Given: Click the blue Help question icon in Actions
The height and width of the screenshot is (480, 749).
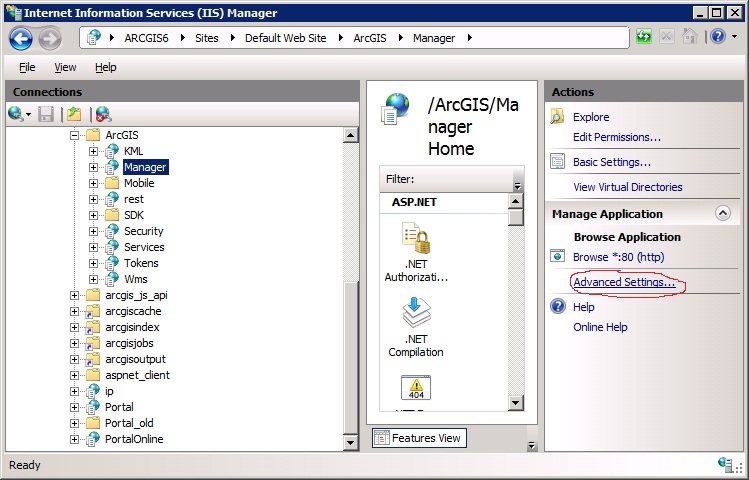Looking at the screenshot, I should click(557, 306).
